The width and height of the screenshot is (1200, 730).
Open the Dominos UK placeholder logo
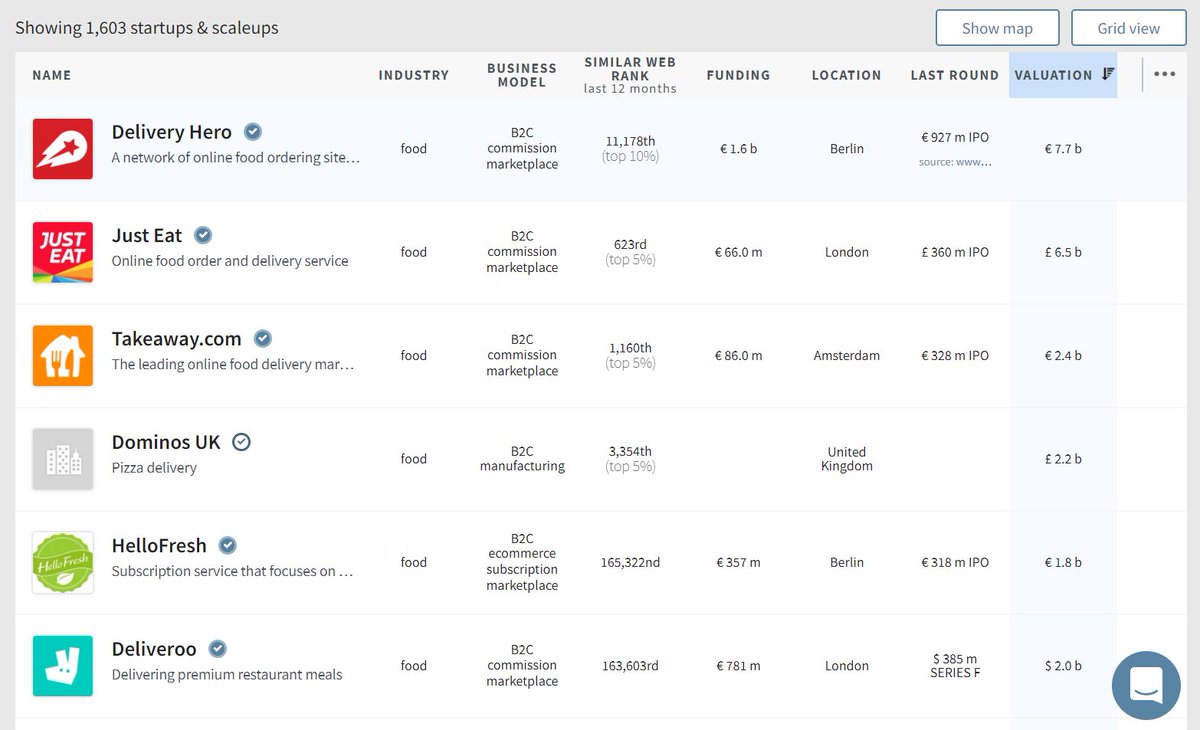(x=63, y=459)
